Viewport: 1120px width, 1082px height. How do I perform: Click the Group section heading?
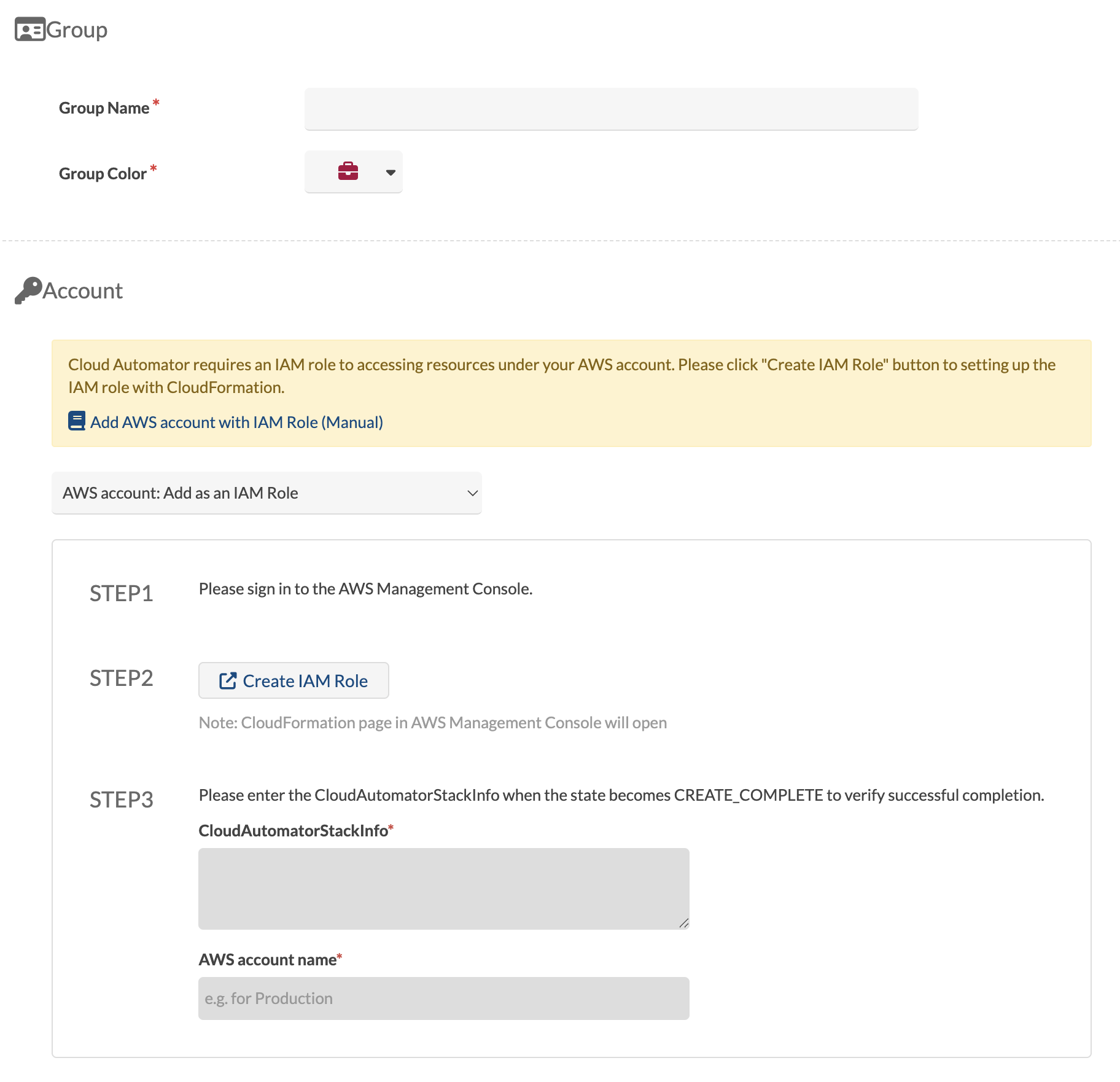click(x=77, y=29)
